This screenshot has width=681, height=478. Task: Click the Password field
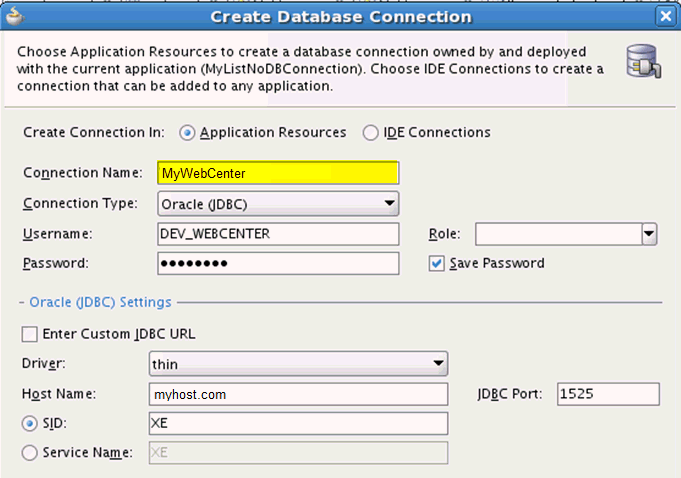point(278,263)
